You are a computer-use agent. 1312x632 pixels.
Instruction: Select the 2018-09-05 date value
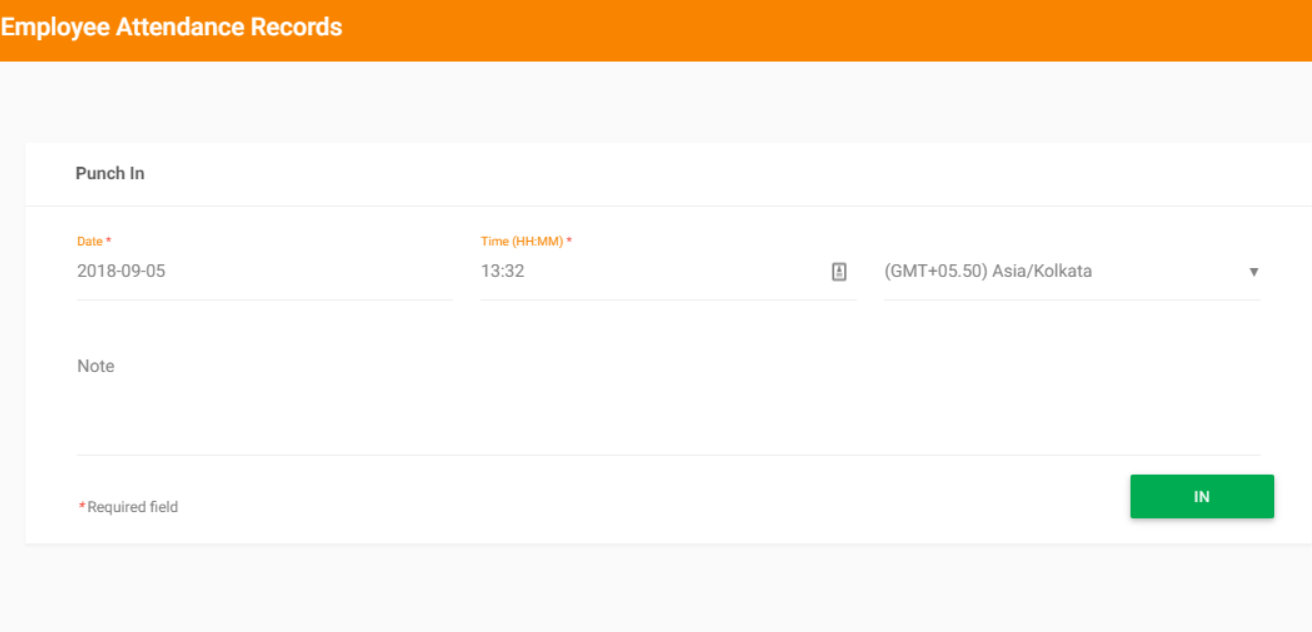pos(121,271)
